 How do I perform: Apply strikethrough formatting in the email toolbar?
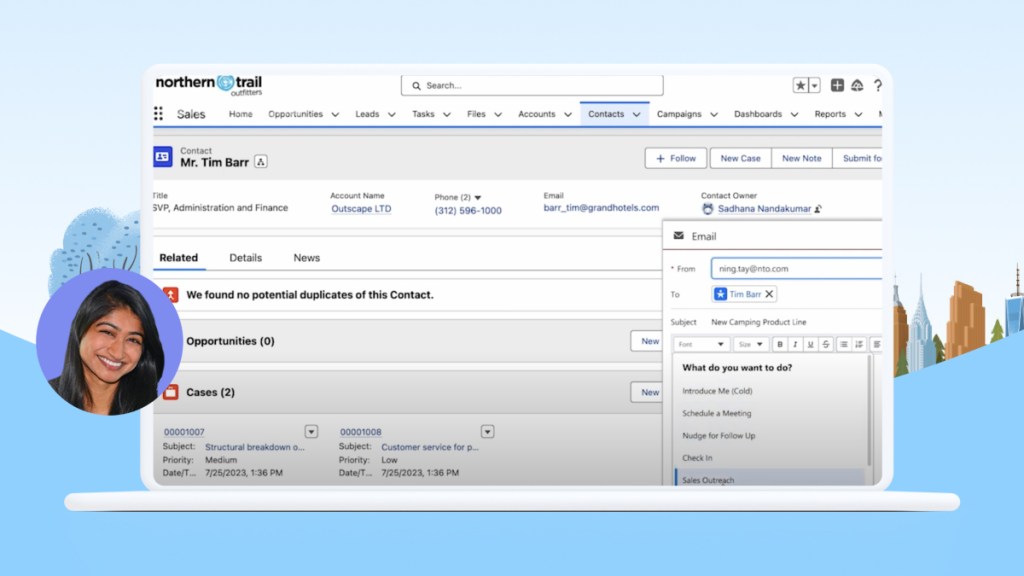(x=827, y=344)
